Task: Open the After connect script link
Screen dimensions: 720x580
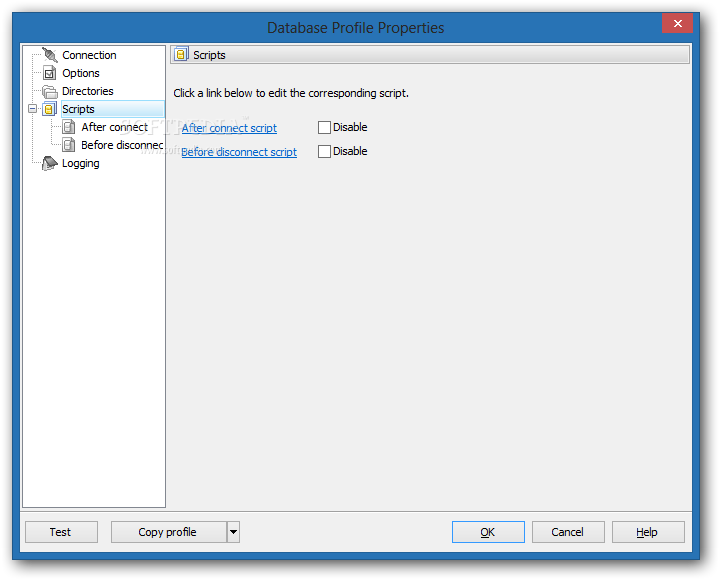Action: (x=229, y=128)
